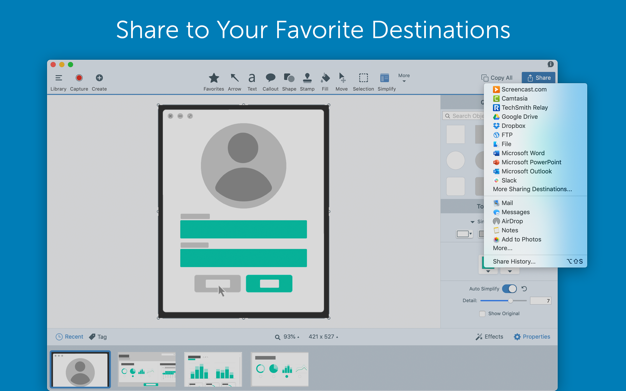Image resolution: width=626 pixels, height=391 pixels.
Task: Select the Favorites star tool
Action: 214,81
